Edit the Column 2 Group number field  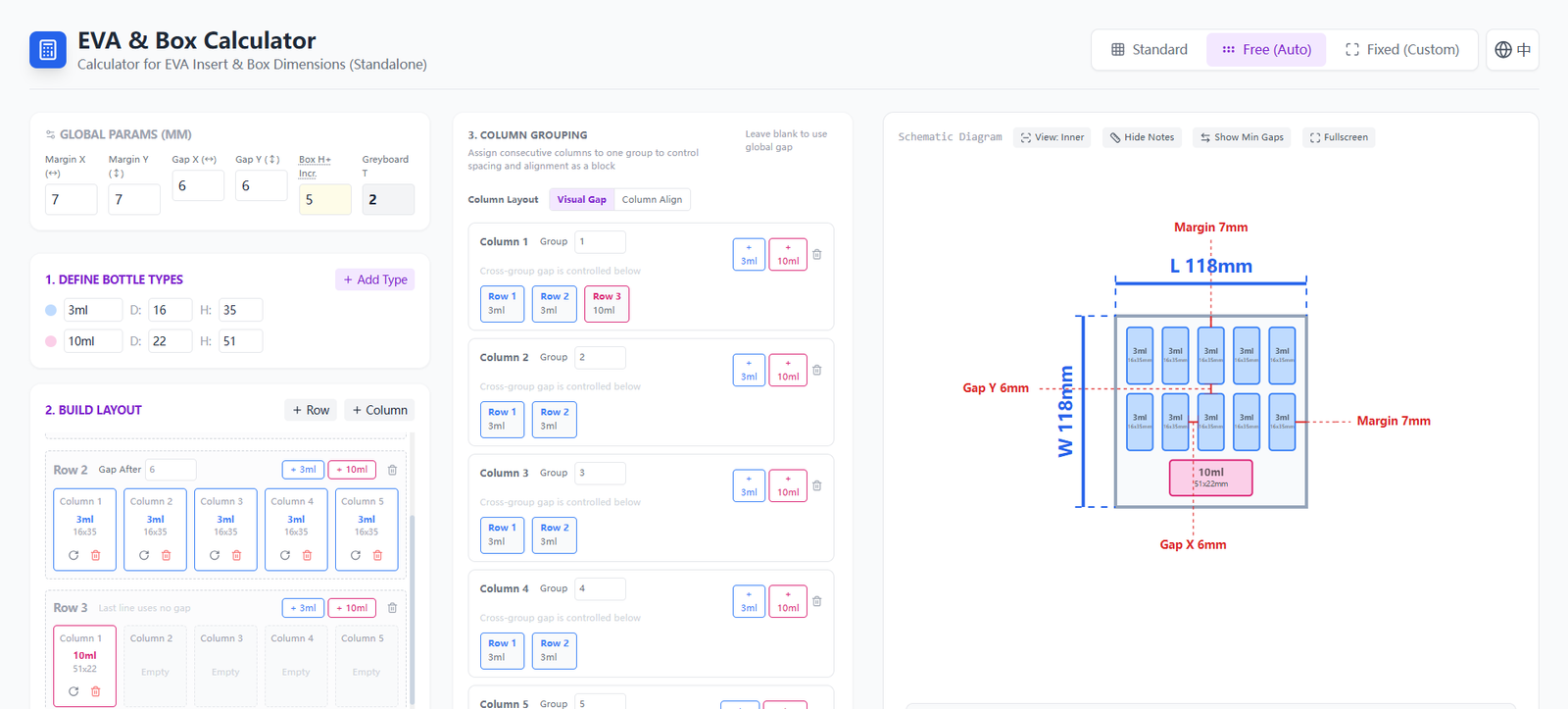point(600,358)
